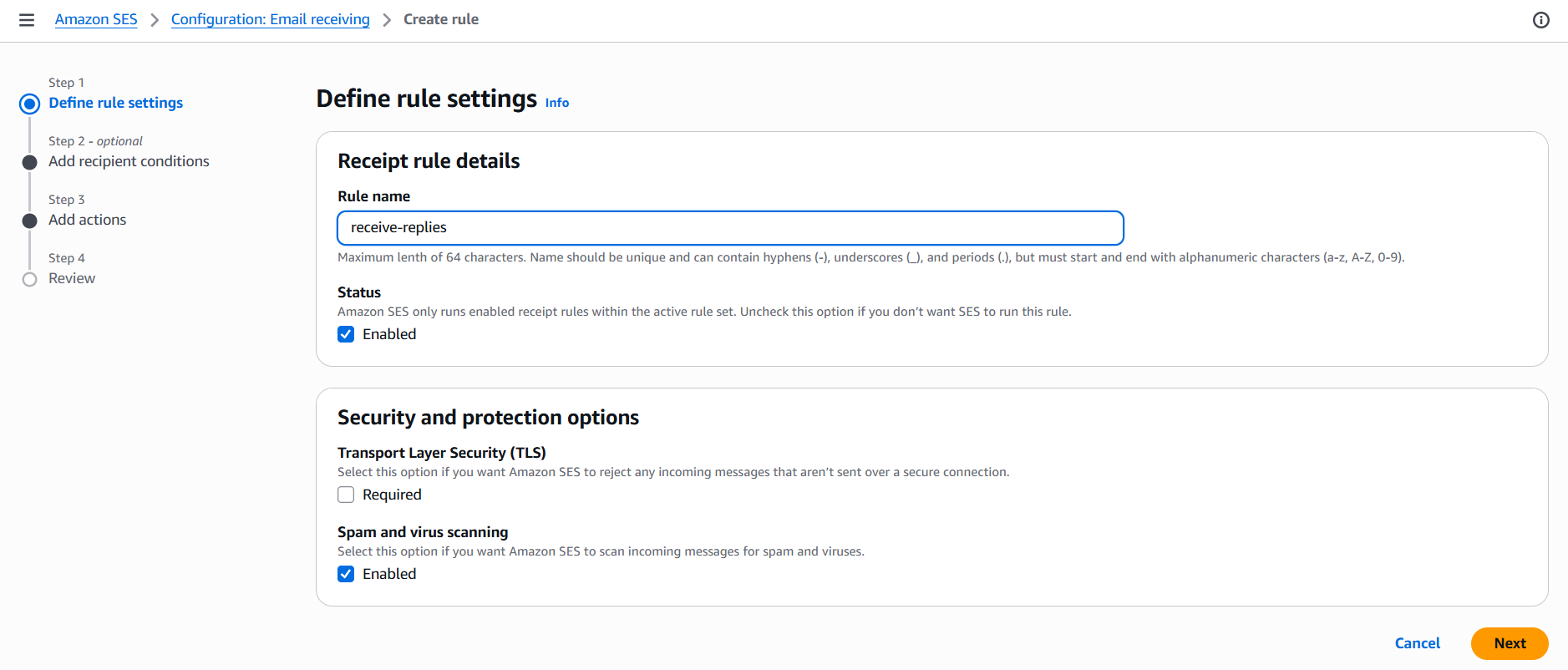Image resolution: width=1568 pixels, height=670 pixels.
Task: Click 'Security and protection options' heading
Action: coord(488,418)
